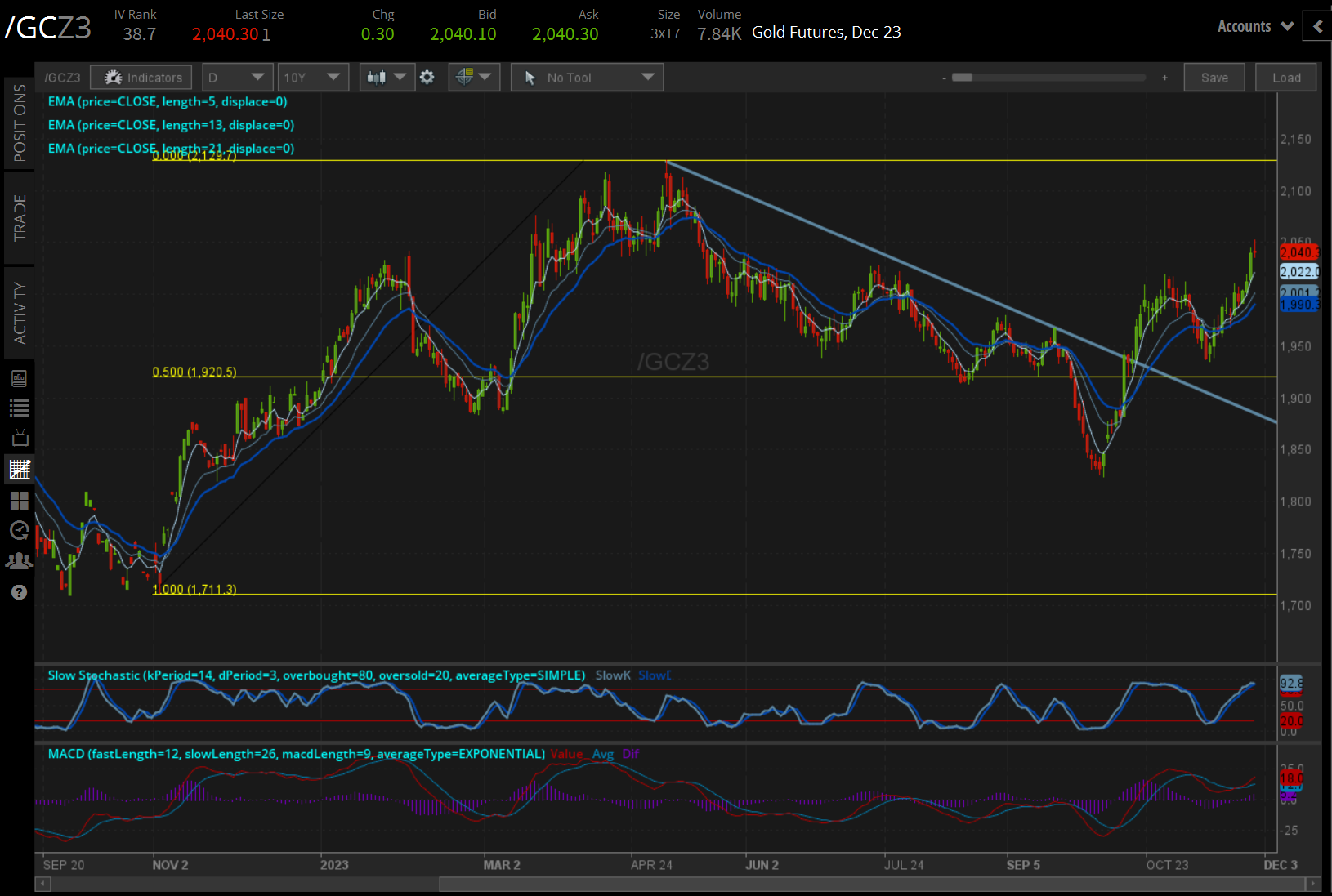
Task: Click the clock history icon
Action: coord(20,531)
